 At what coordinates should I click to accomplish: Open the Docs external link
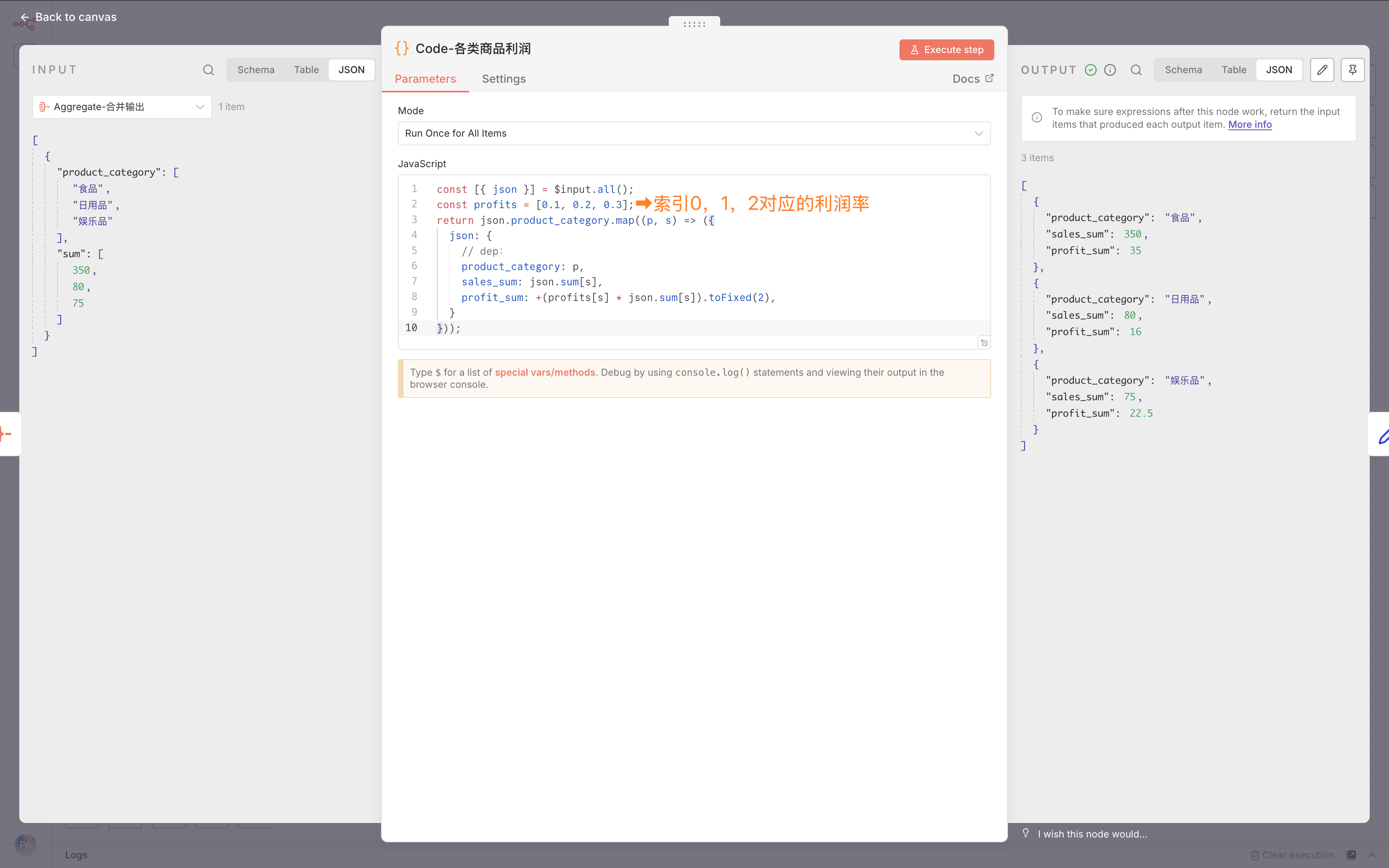click(x=972, y=79)
